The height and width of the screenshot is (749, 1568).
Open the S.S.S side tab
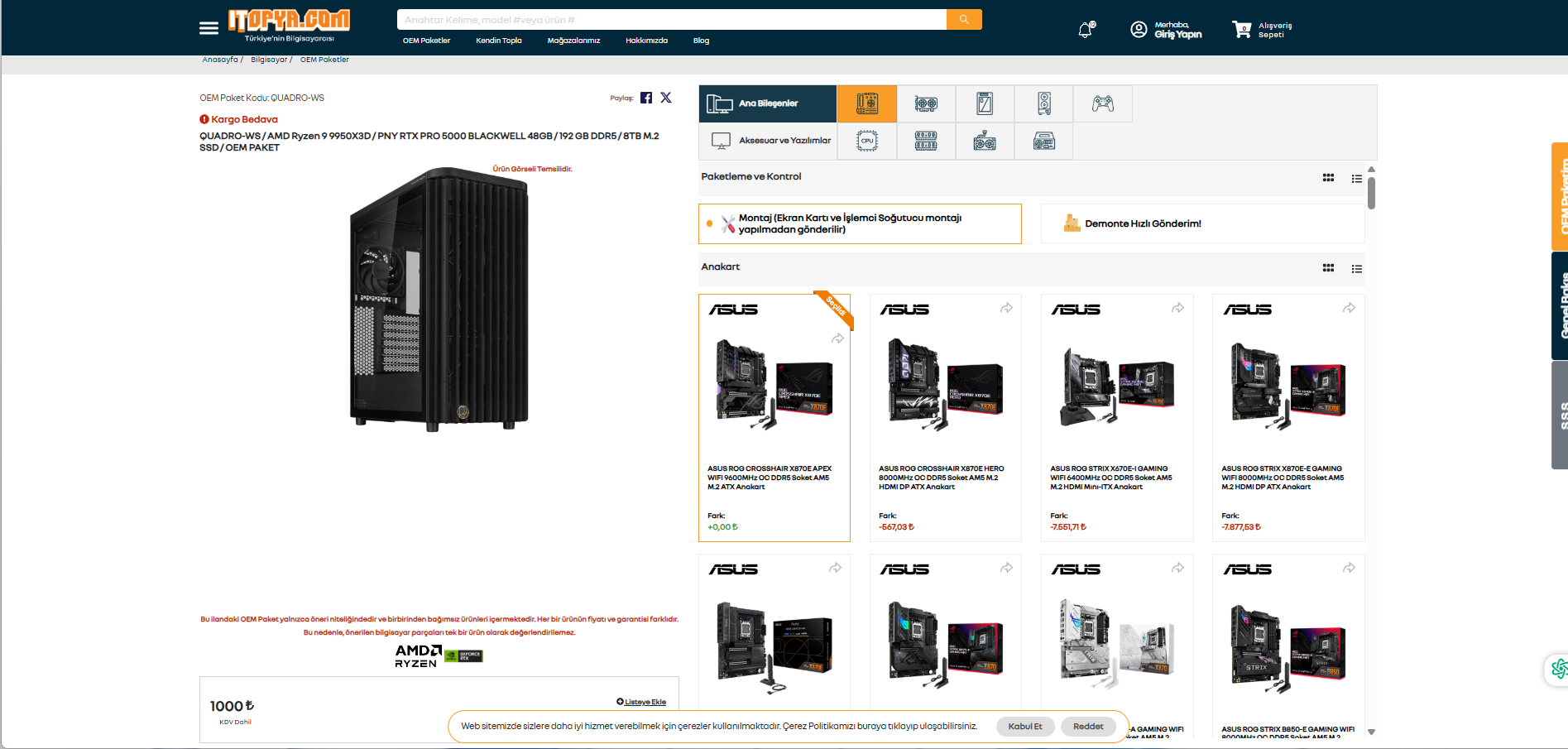tap(1561, 415)
